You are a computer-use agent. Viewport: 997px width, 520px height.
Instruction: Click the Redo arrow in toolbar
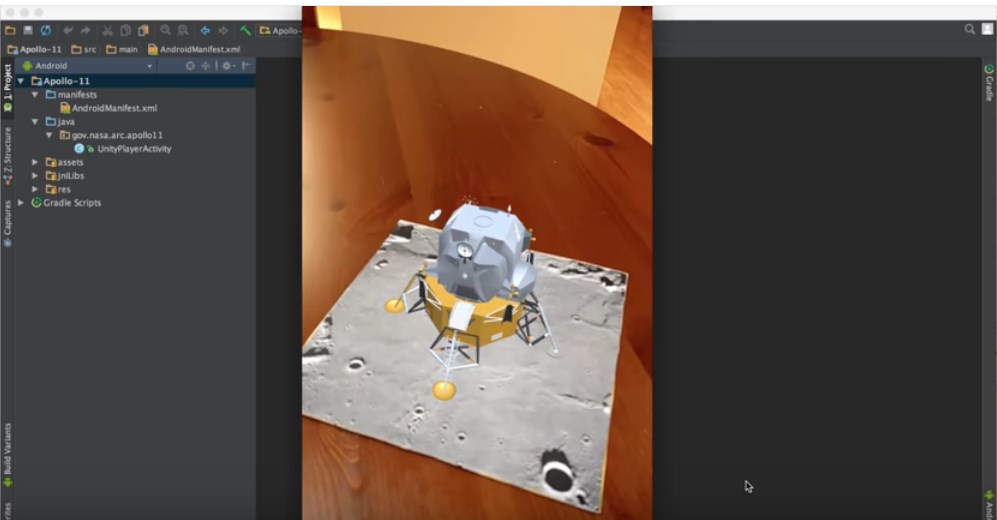click(85, 30)
